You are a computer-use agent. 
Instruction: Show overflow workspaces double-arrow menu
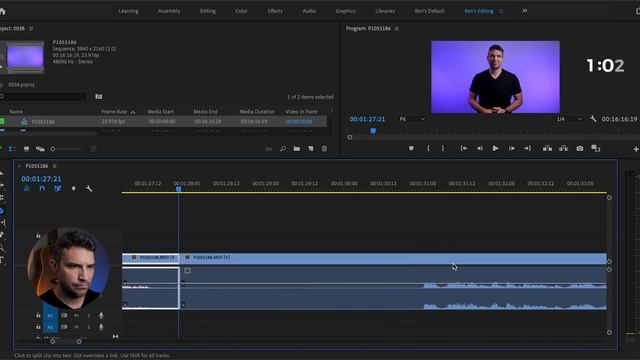[524, 11]
